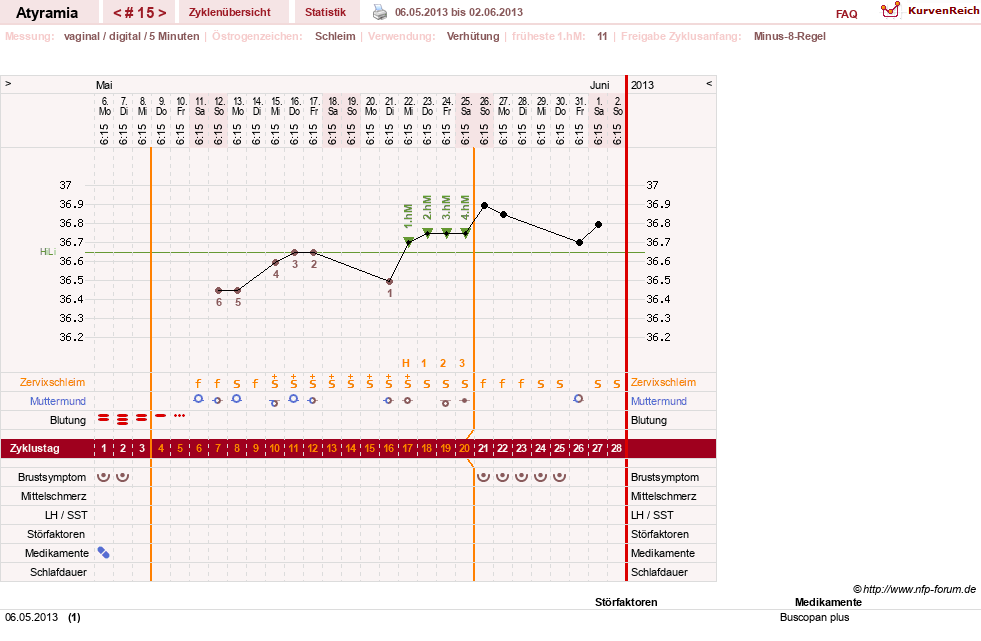Click the Brustsymptom icon on cycle day 25
Viewport: 981px width, 641px height.
click(x=559, y=477)
